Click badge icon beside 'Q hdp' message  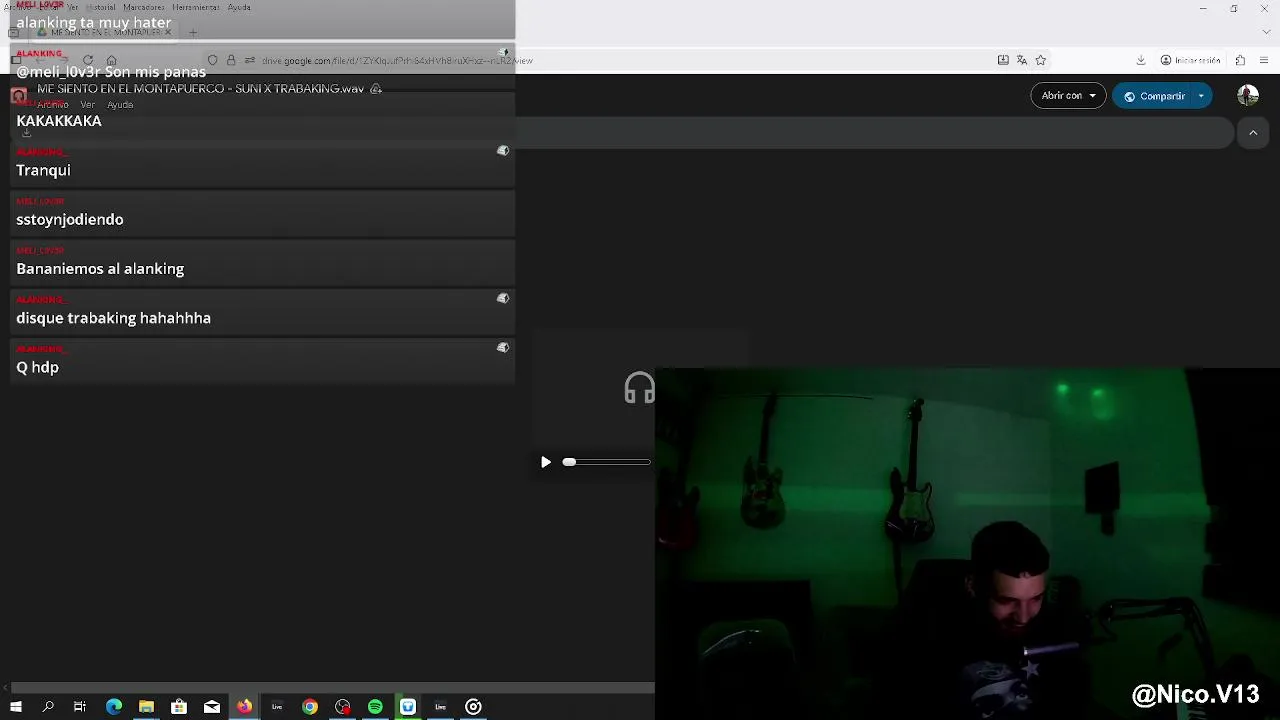click(503, 348)
